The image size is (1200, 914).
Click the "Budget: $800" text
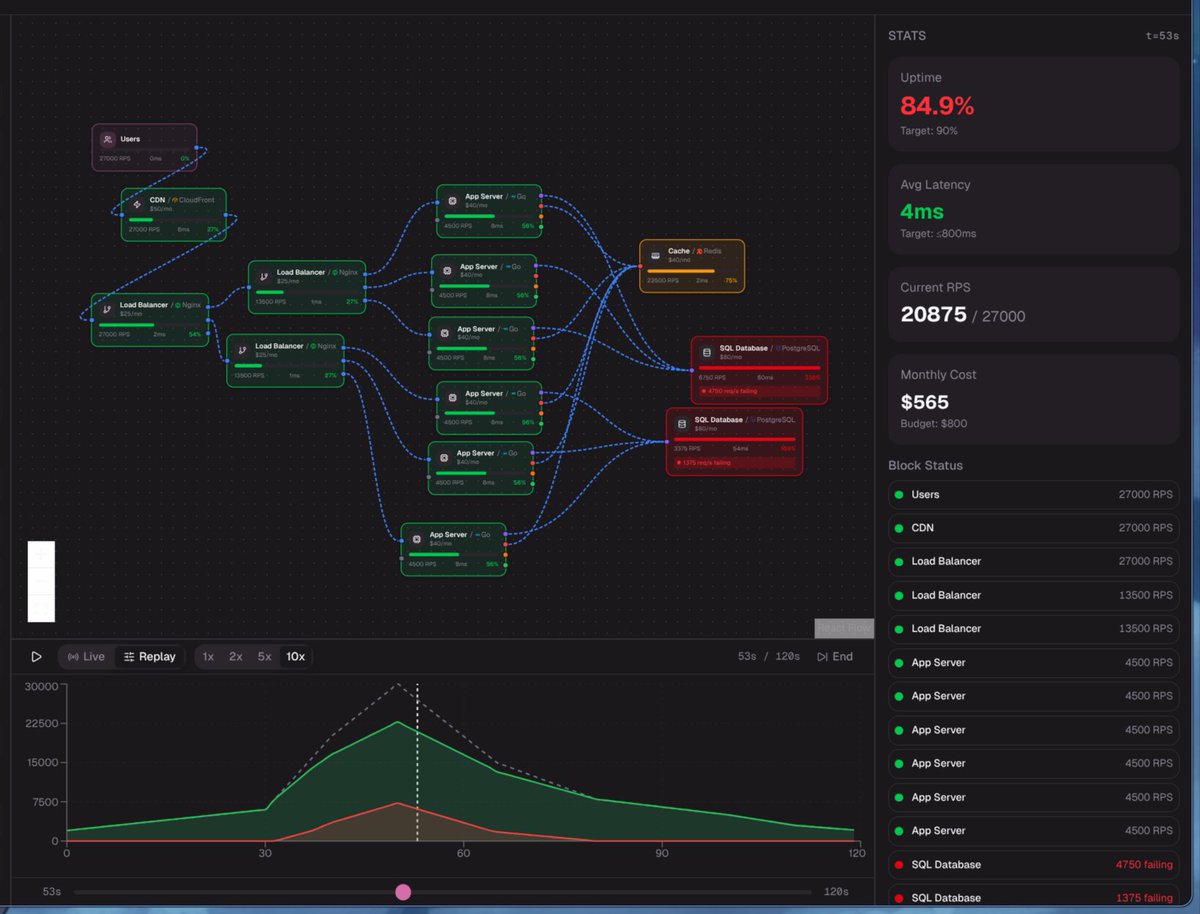(934, 424)
